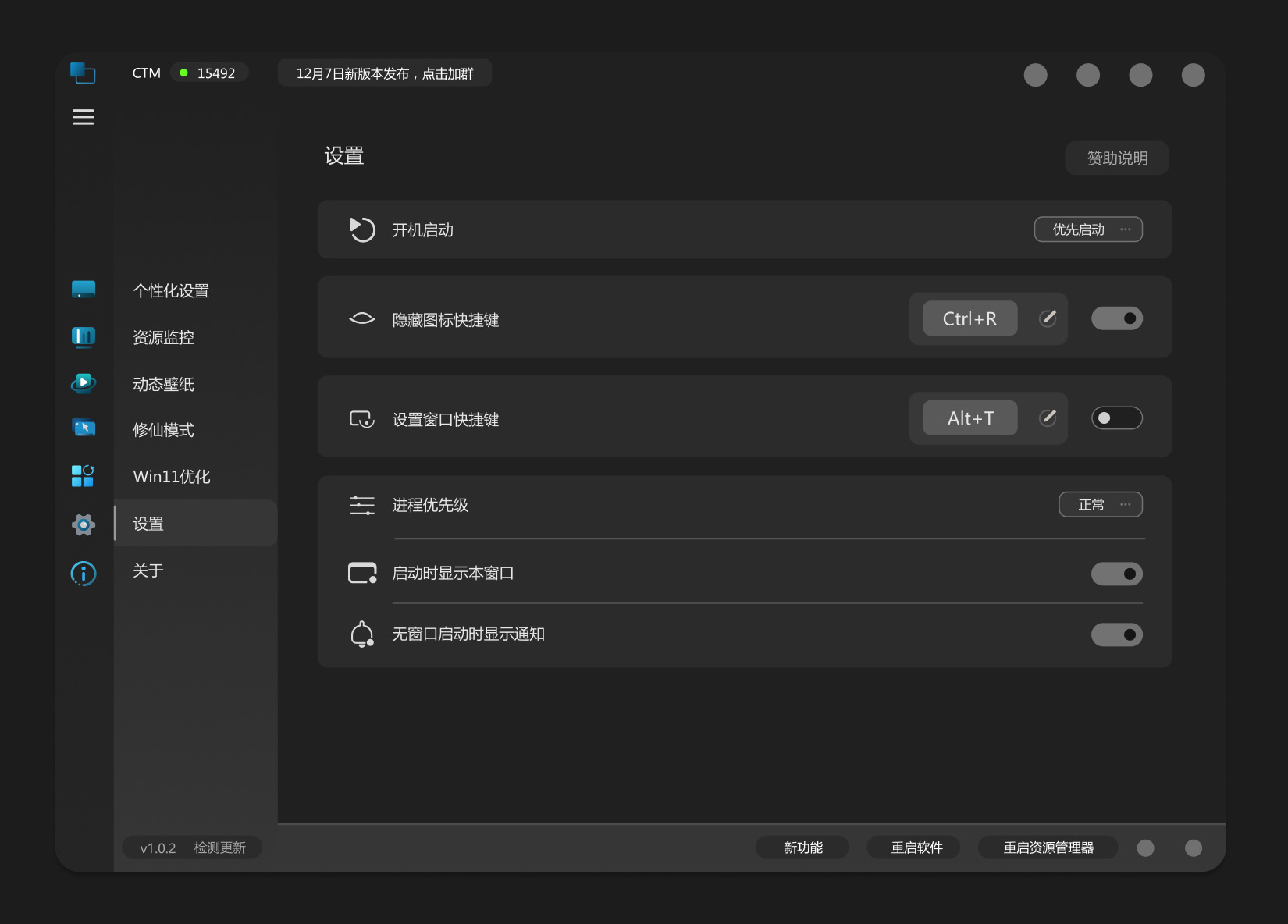Click the 关于 info icon

(x=84, y=574)
